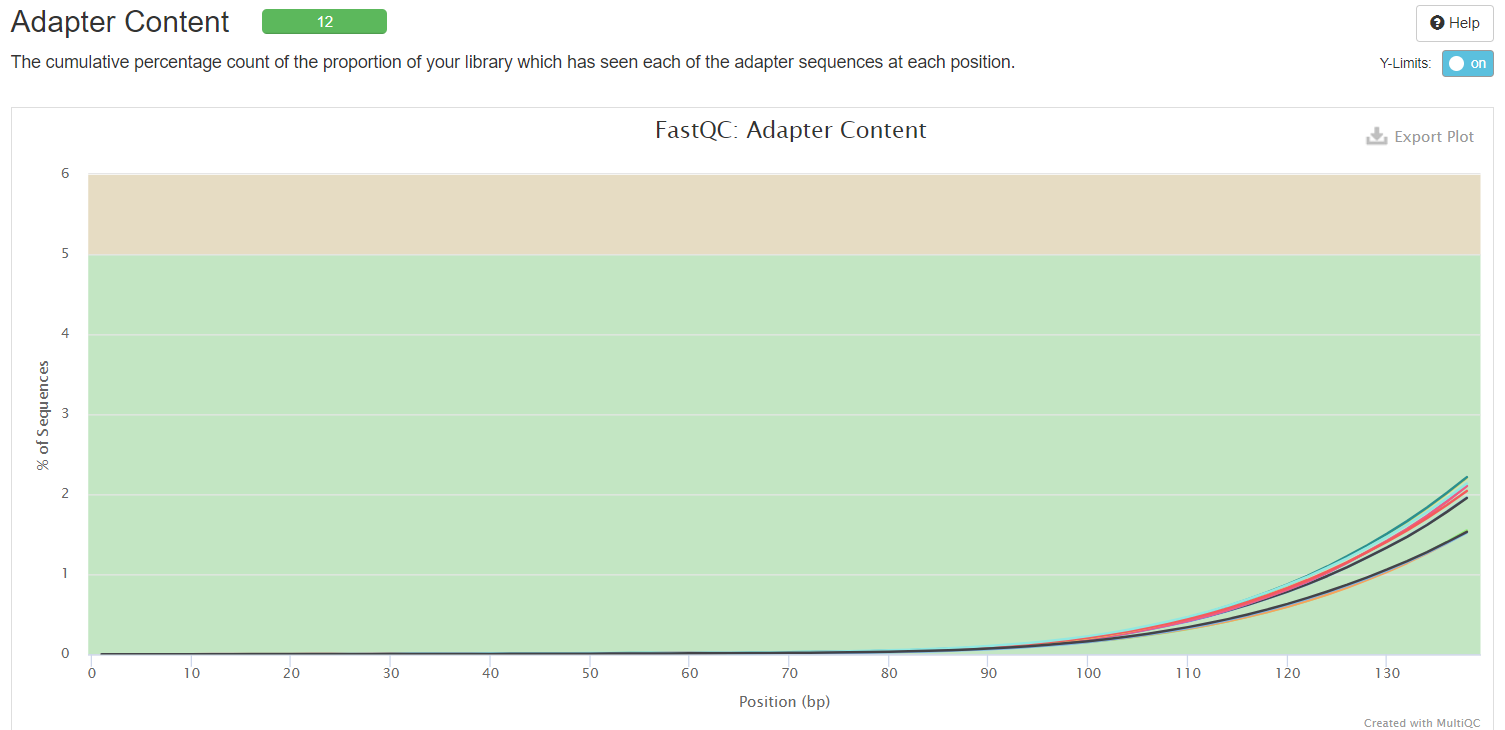
Task: Select the cumulative percentage description text
Action: point(510,61)
